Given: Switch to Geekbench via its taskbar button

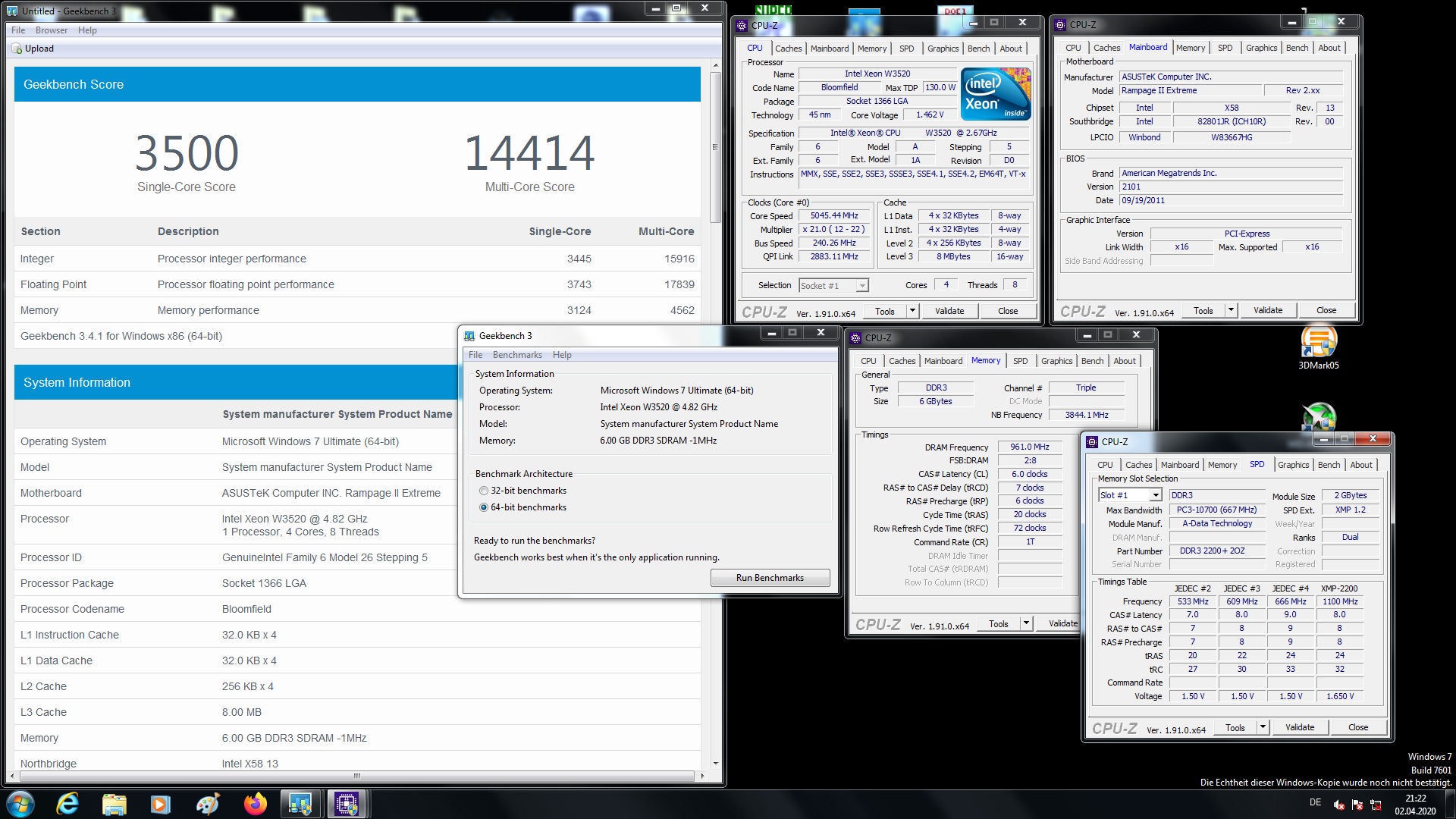Looking at the screenshot, I should [x=300, y=804].
